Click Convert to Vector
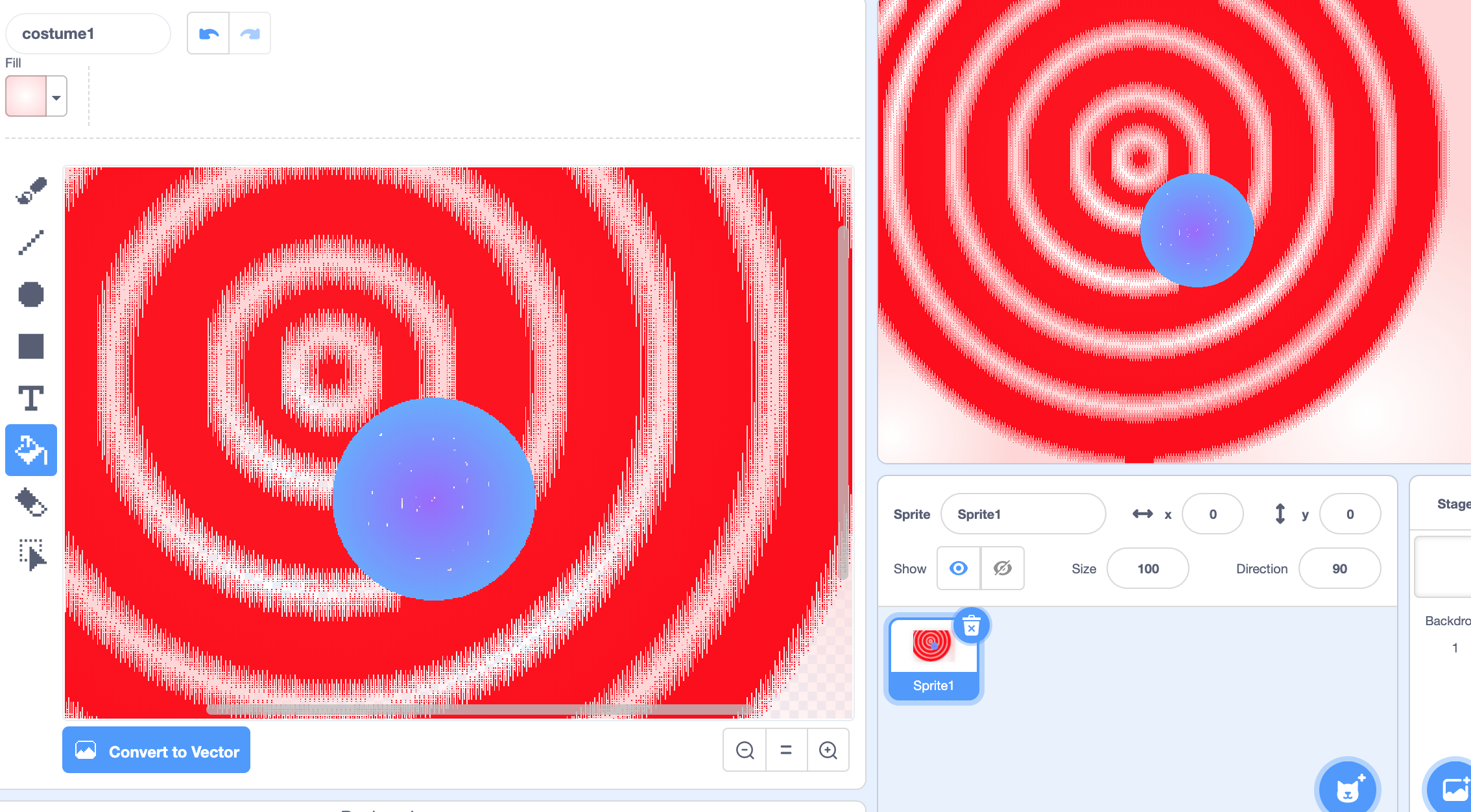This screenshot has height=812, width=1471. click(x=156, y=750)
